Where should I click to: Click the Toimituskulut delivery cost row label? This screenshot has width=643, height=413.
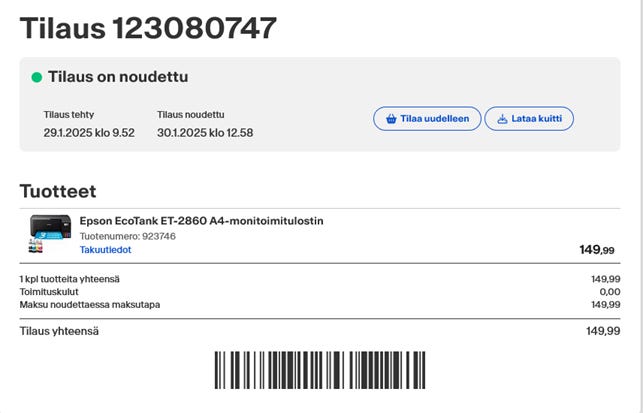49,292
